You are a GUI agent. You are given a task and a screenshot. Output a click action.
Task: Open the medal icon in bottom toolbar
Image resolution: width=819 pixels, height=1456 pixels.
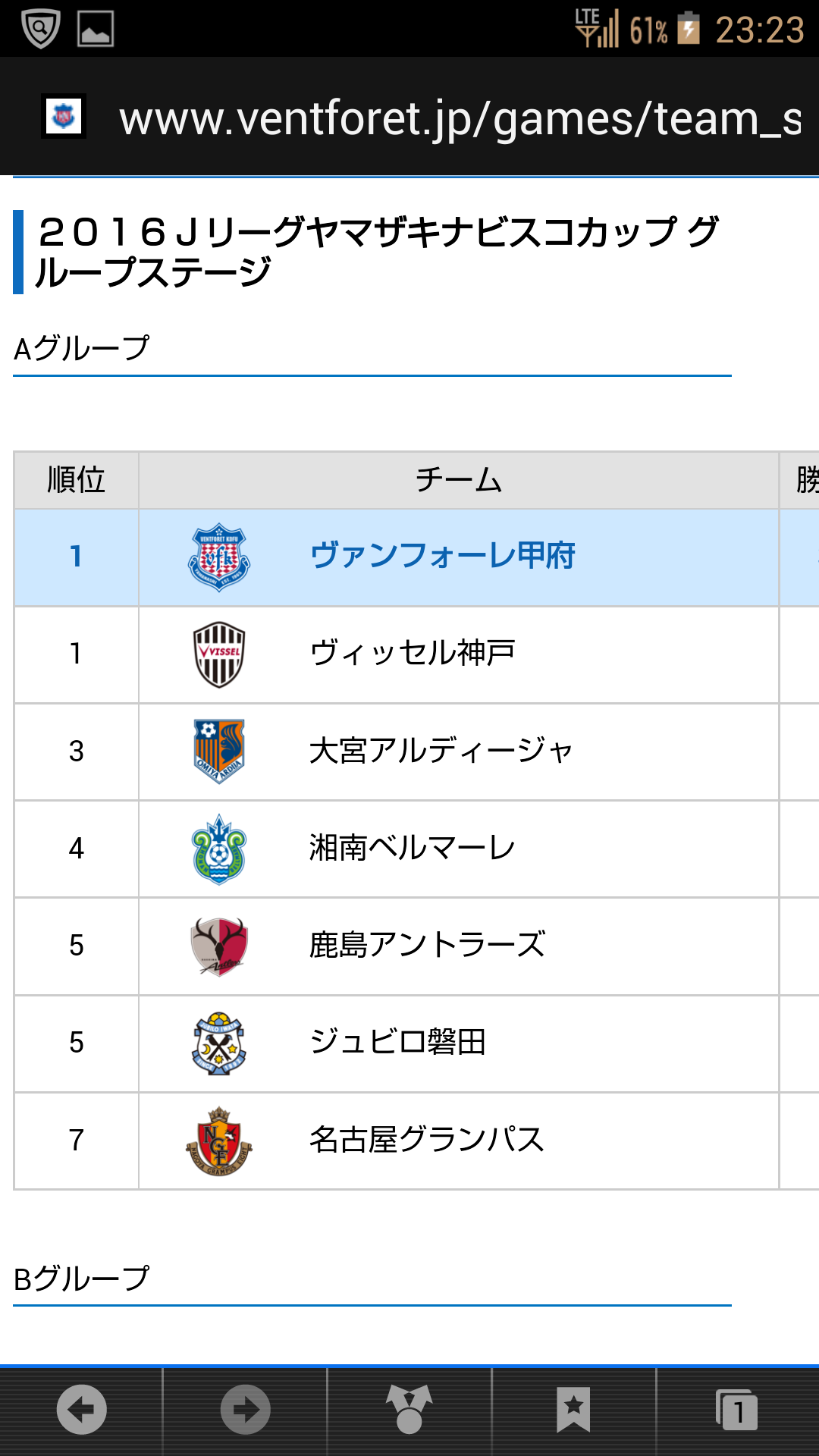(x=409, y=1410)
